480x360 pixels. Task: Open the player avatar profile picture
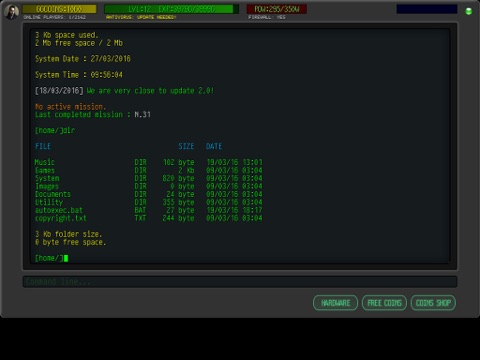tap(12, 12)
